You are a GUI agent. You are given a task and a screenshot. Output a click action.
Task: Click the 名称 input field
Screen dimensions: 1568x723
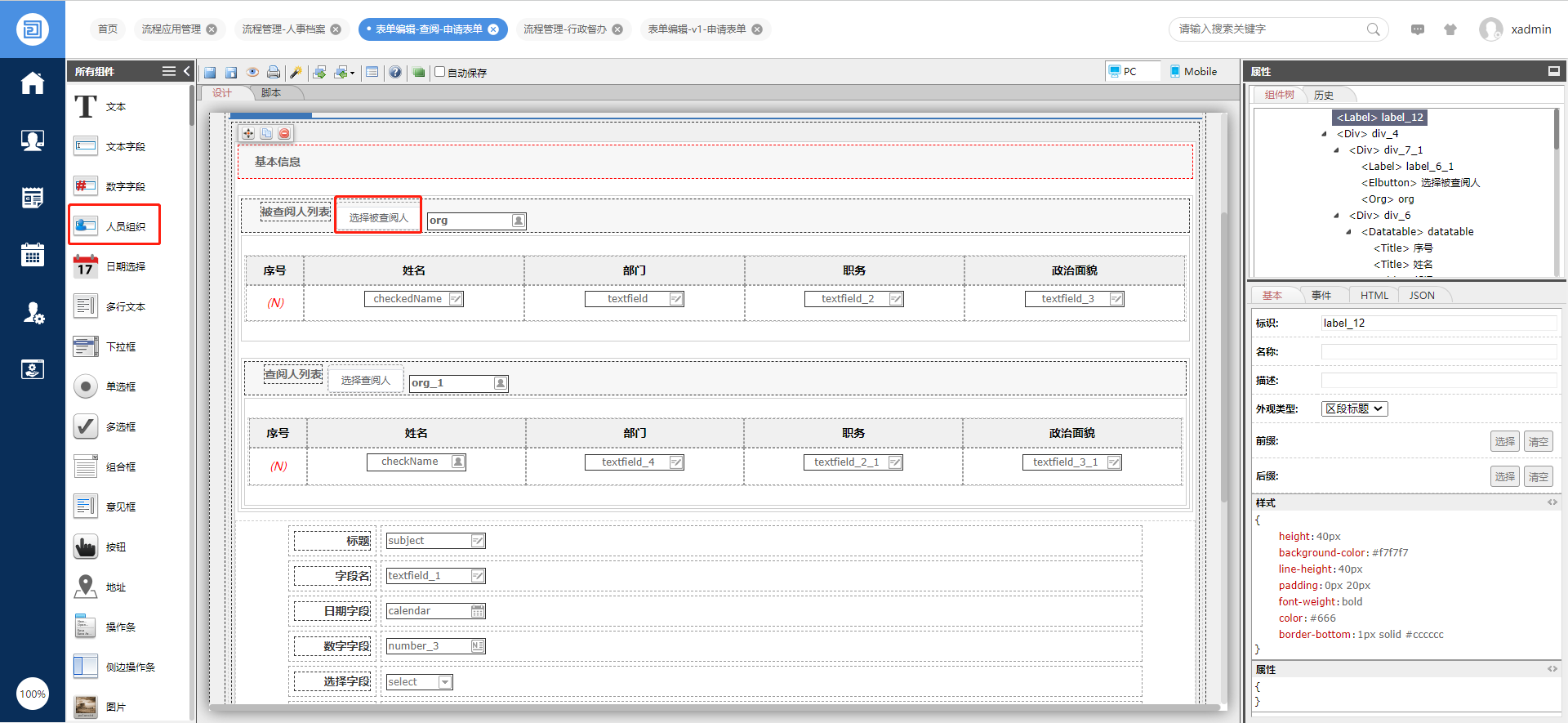point(1438,352)
